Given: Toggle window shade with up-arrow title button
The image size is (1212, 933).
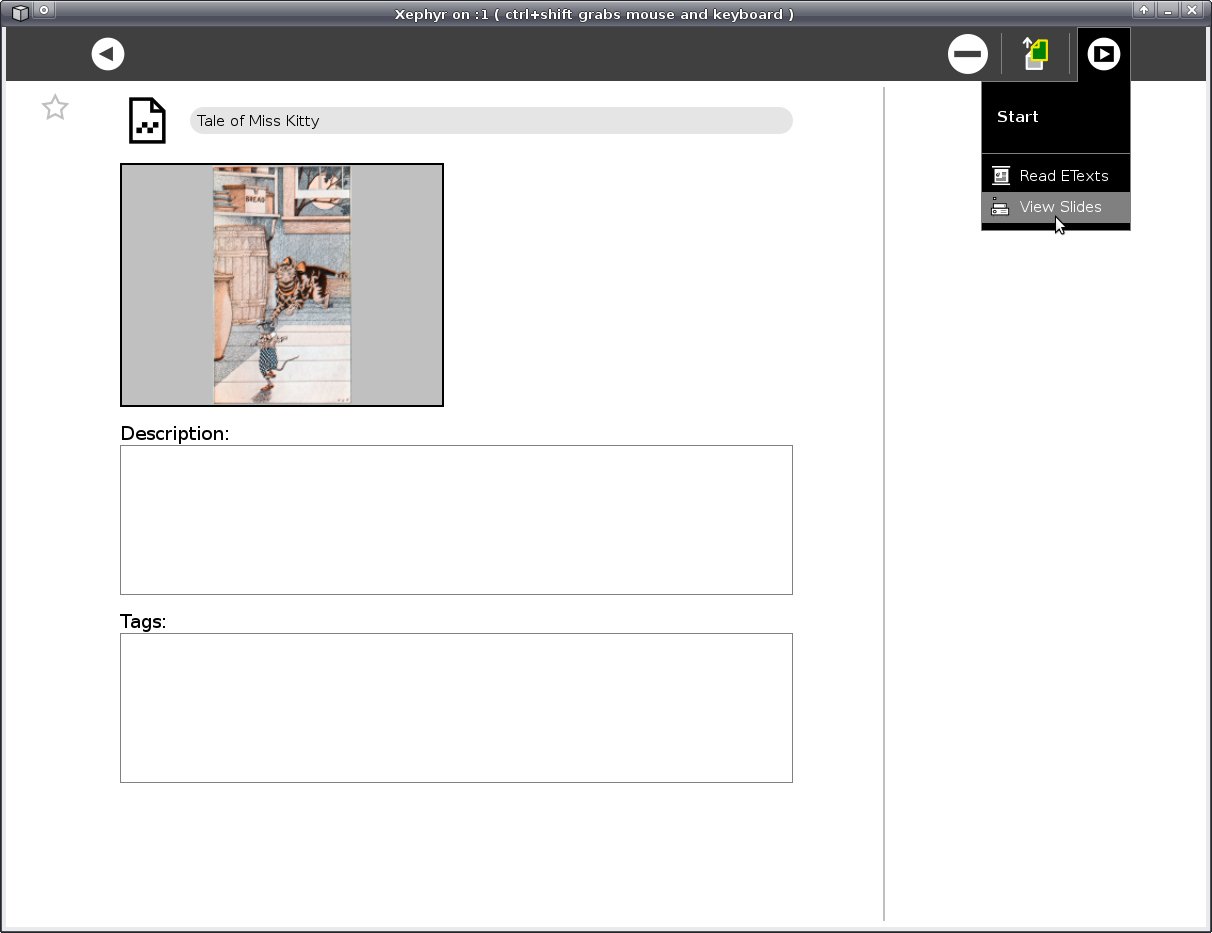Looking at the screenshot, I should pos(1144,11).
